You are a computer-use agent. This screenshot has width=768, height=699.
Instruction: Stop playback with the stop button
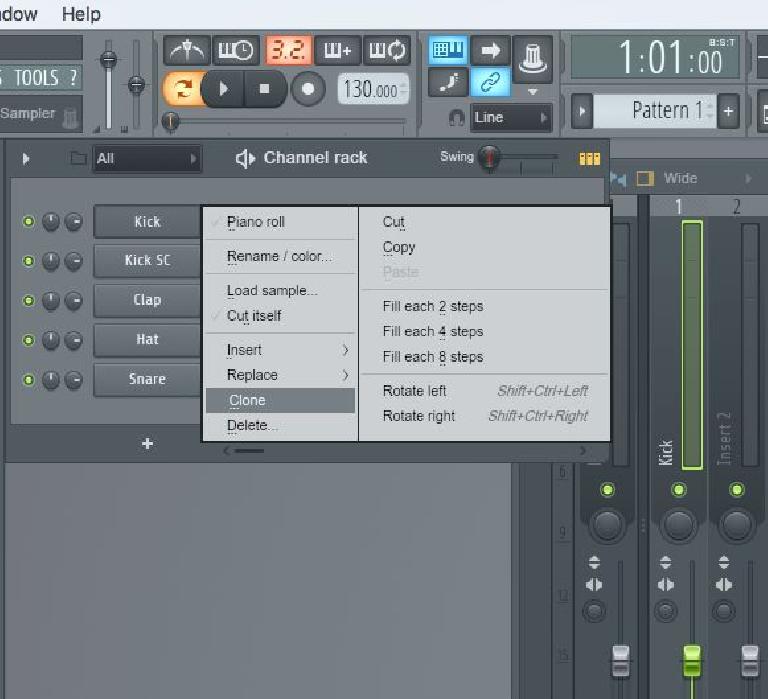tap(264, 89)
